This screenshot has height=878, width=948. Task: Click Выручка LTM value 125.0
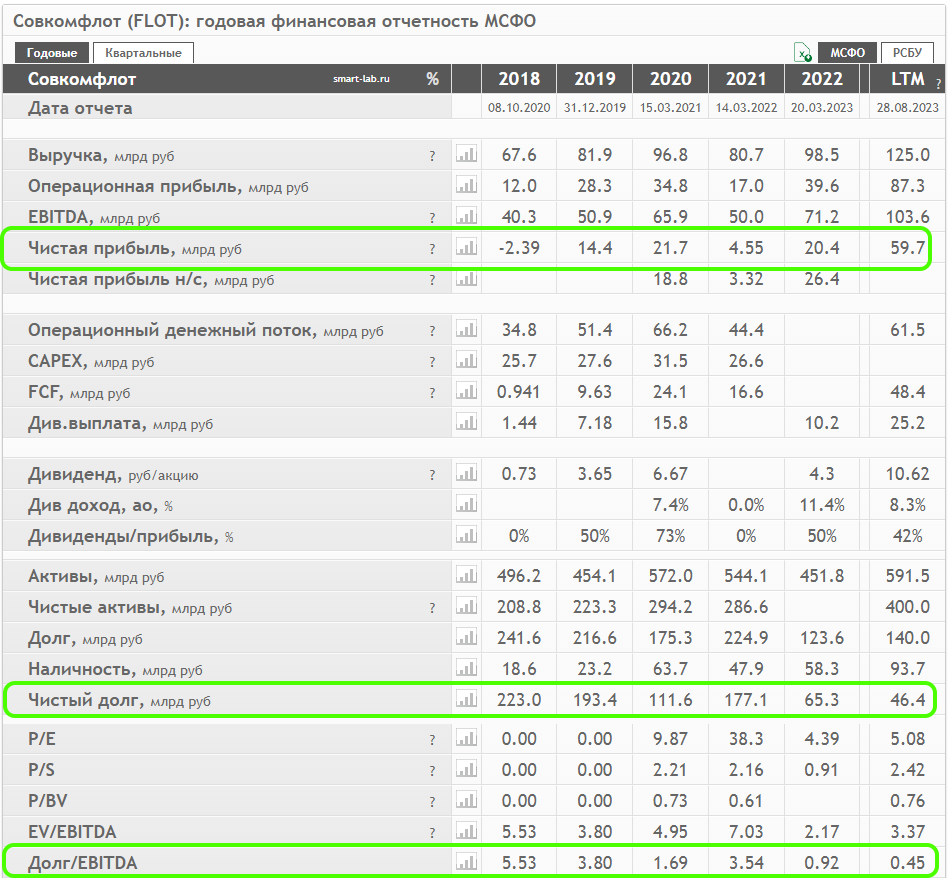click(907, 155)
